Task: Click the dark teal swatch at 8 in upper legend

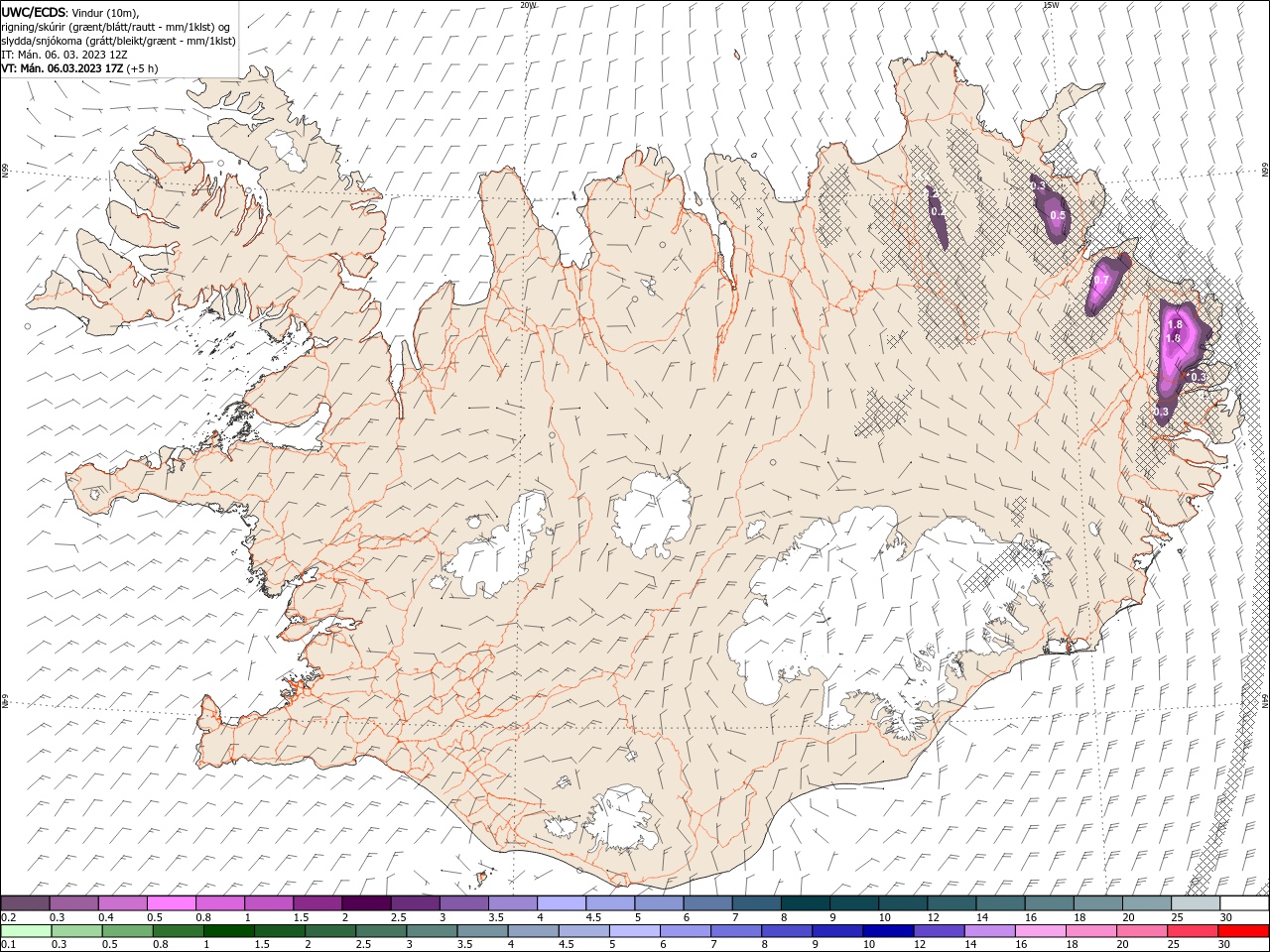Action: coord(806,903)
